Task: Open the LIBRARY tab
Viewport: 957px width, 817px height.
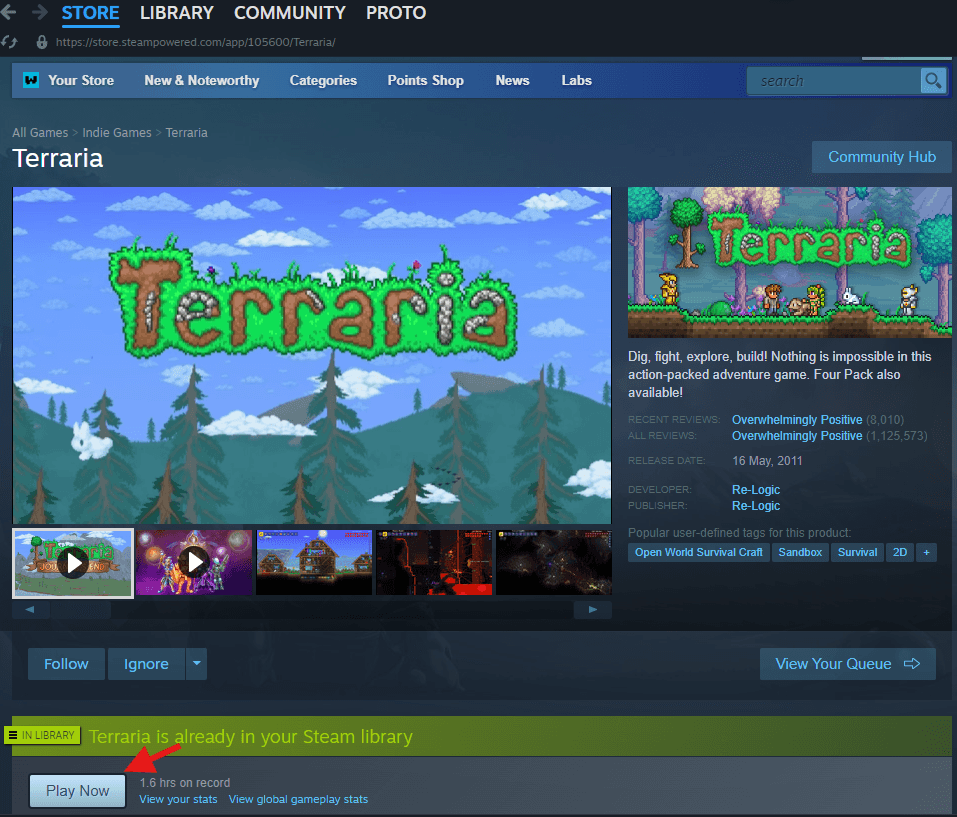Action: tap(176, 13)
